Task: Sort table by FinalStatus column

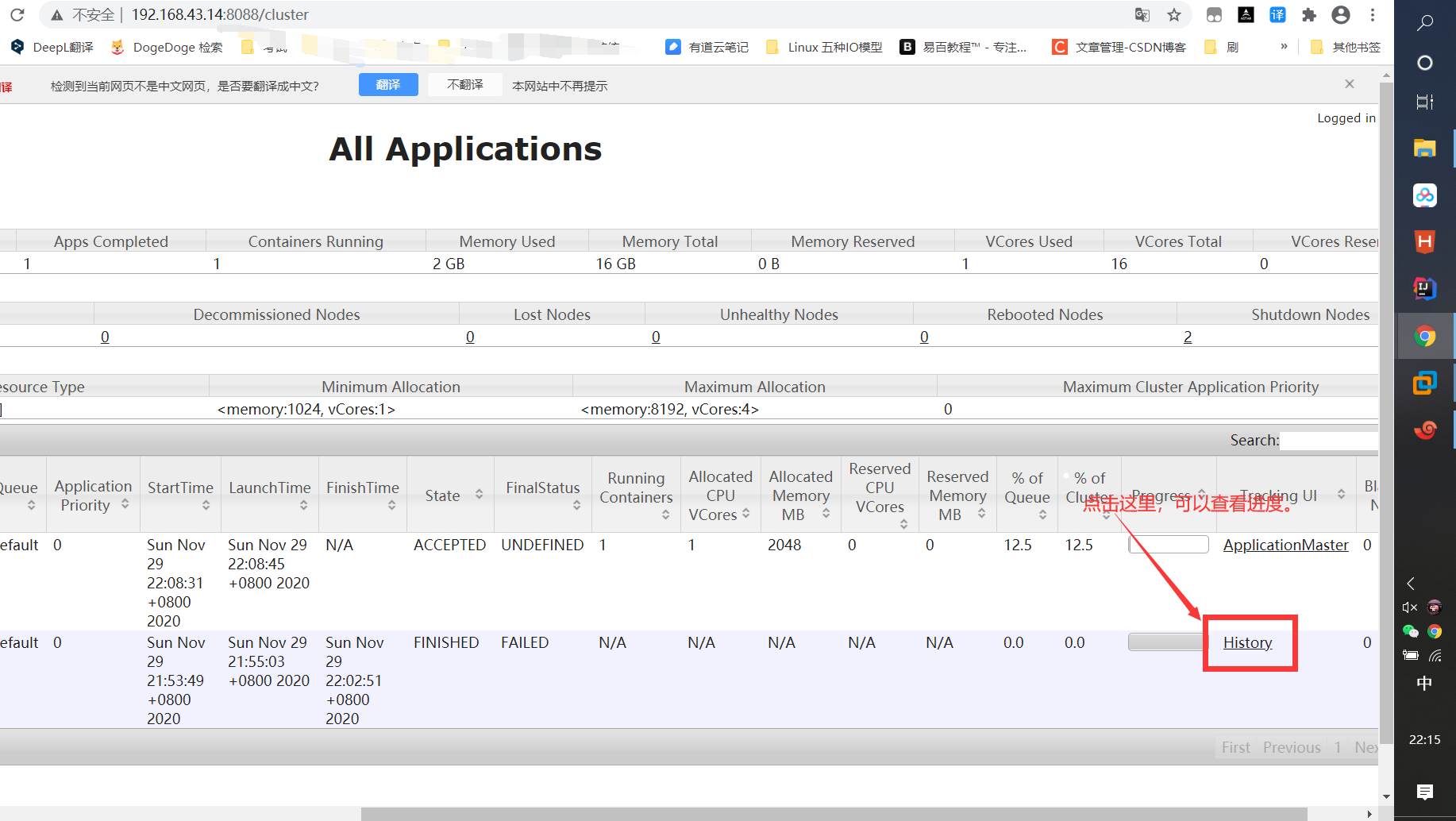Action: [543, 495]
